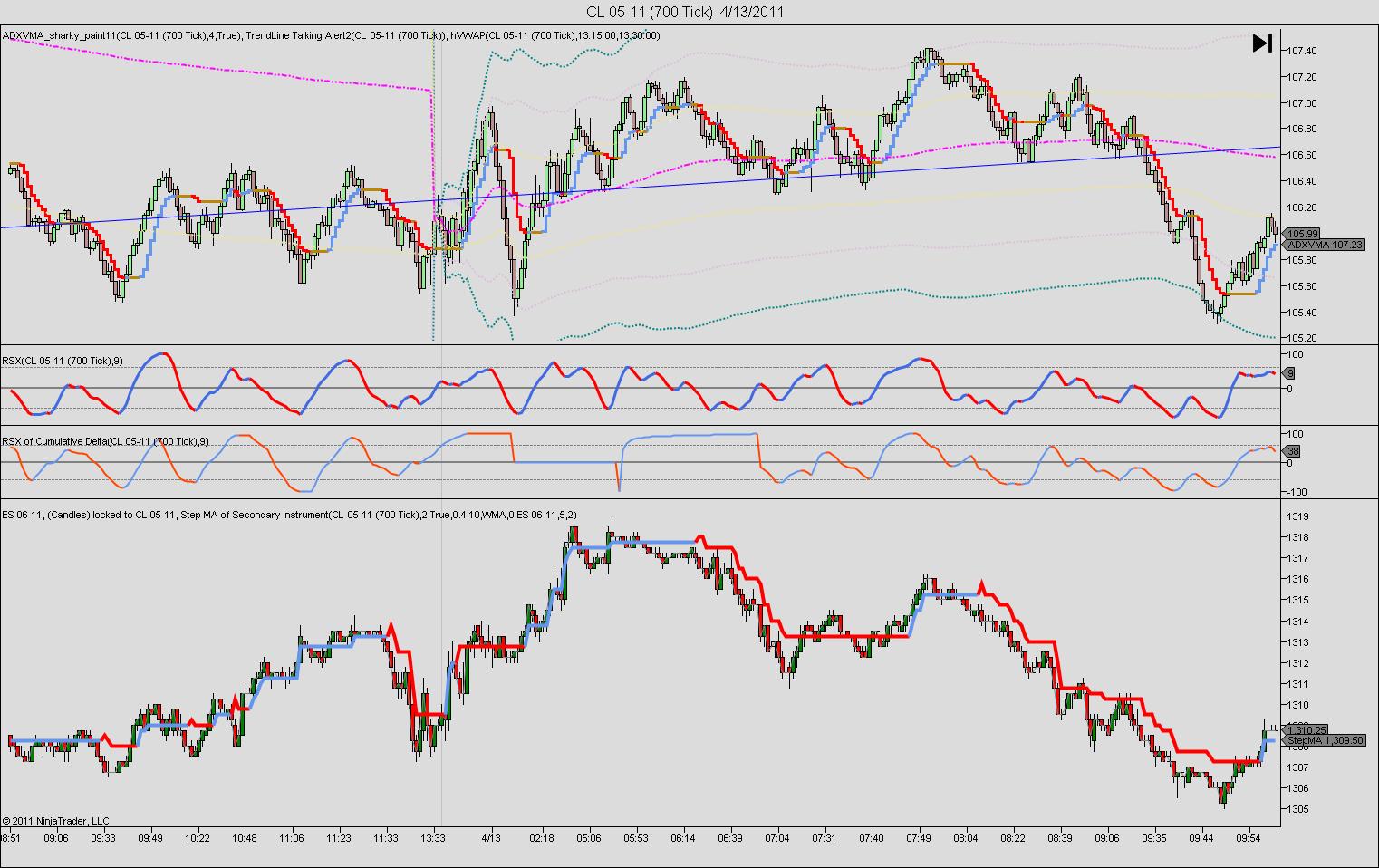The height and width of the screenshot is (868, 1379).
Task: Click the 105.40 price axis label
Action: coord(1302,313)
